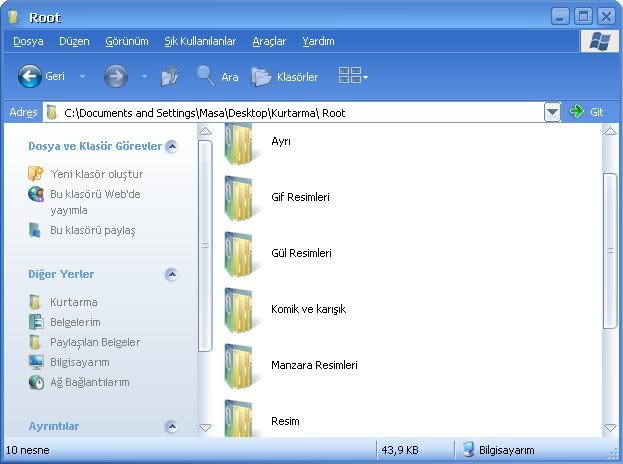Select the Manzara Resimleri folder icon
Image resolution: width=623 pixels, height=464 pixels.
point(238,365)
